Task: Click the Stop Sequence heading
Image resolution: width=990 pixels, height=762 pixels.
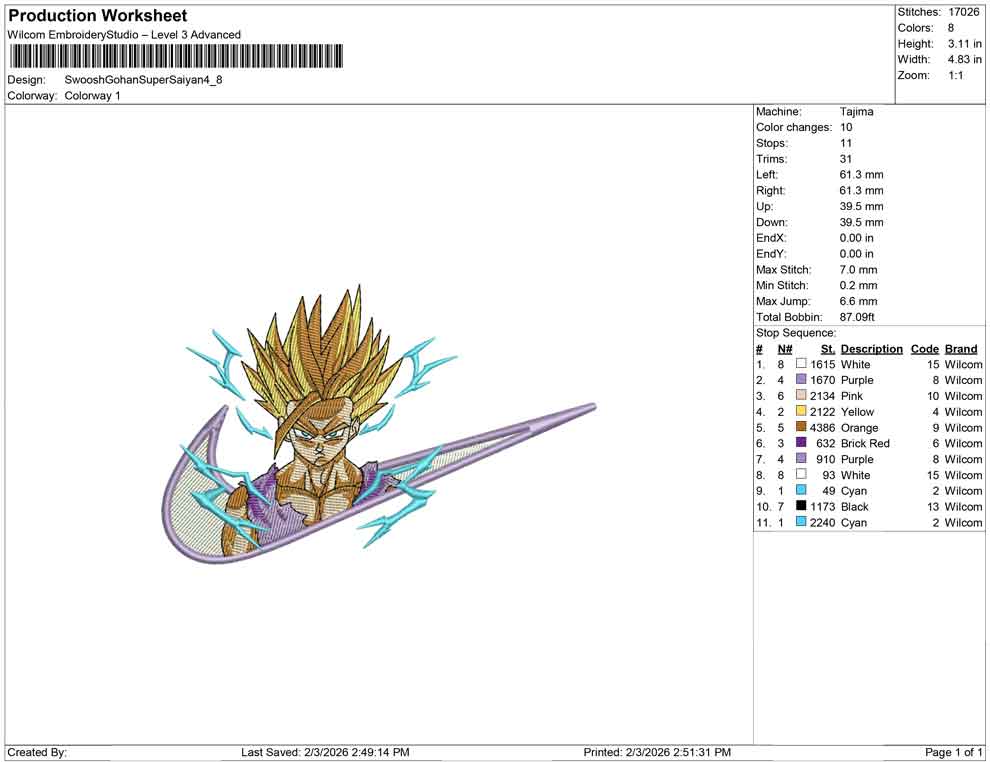Action: [x=796, y=333]
